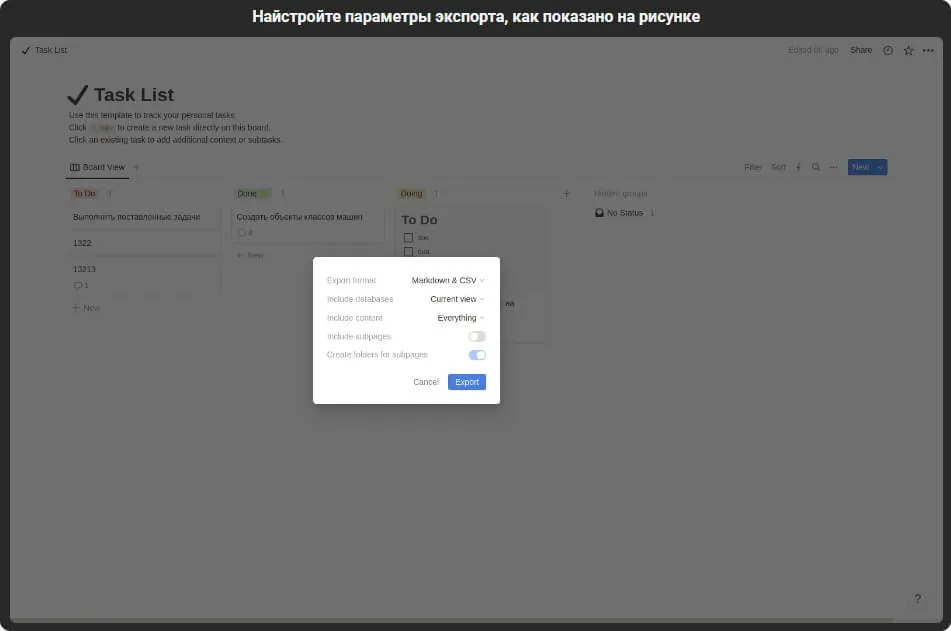
Task: Click the Export button
Action: click(466, 382)
